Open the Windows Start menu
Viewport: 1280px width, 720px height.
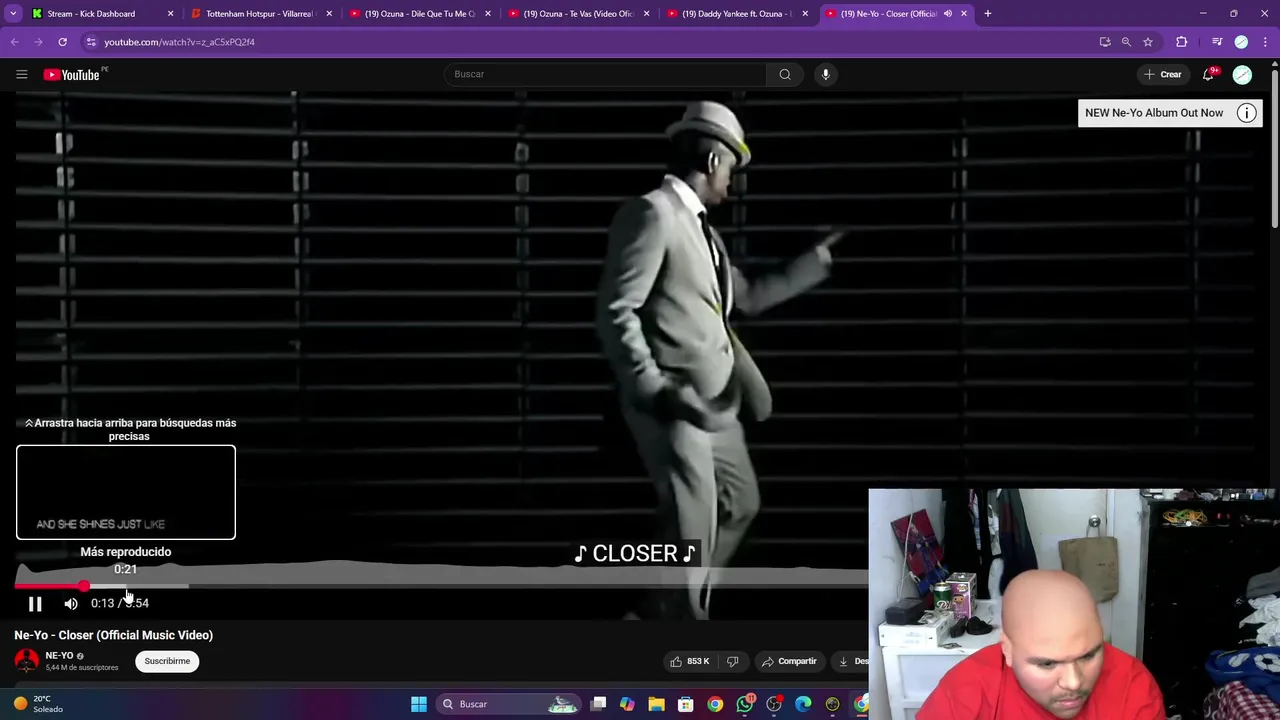click(x=419, y=704)
